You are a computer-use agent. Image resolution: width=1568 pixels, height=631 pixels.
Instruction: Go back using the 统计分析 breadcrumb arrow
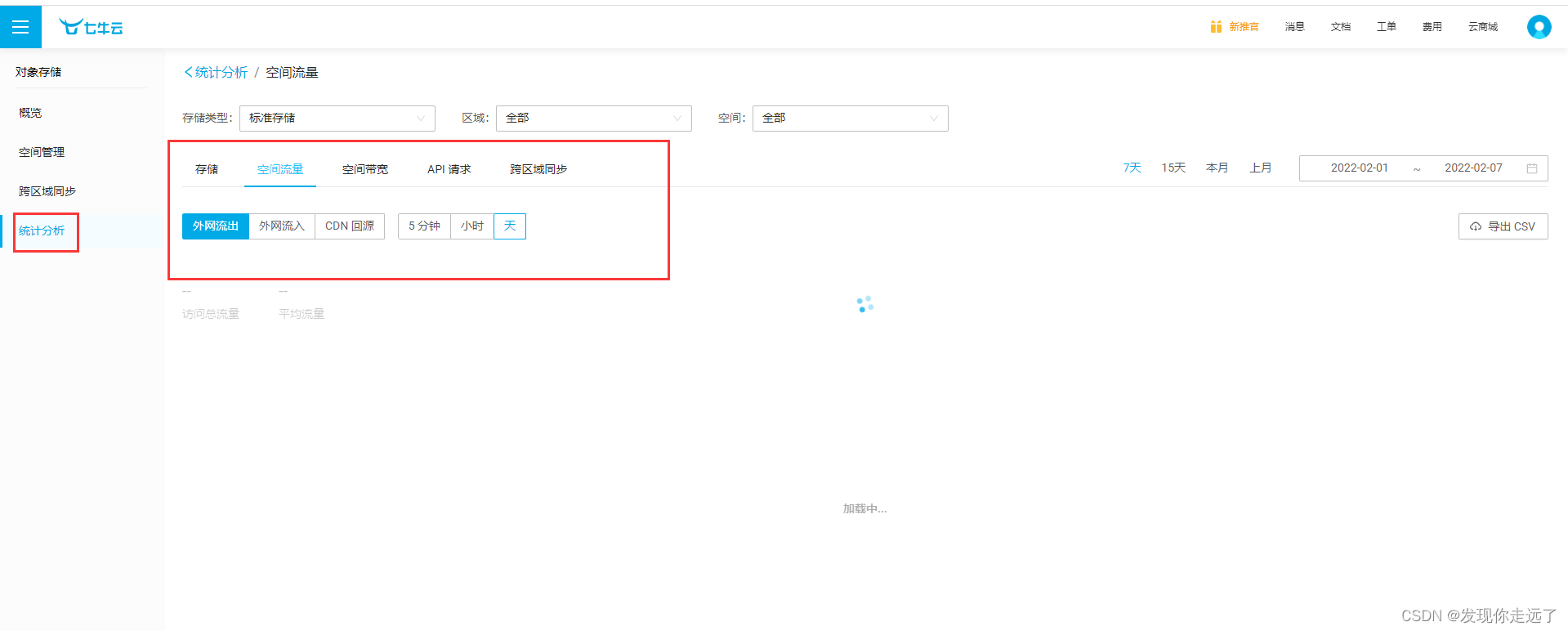coord(189,72)
